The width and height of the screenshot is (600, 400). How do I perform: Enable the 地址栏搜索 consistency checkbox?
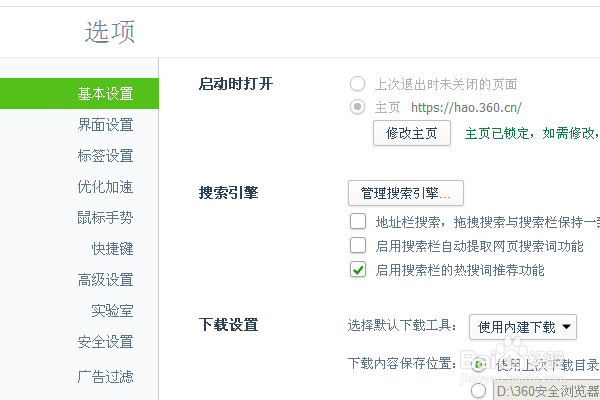(358, 221)
